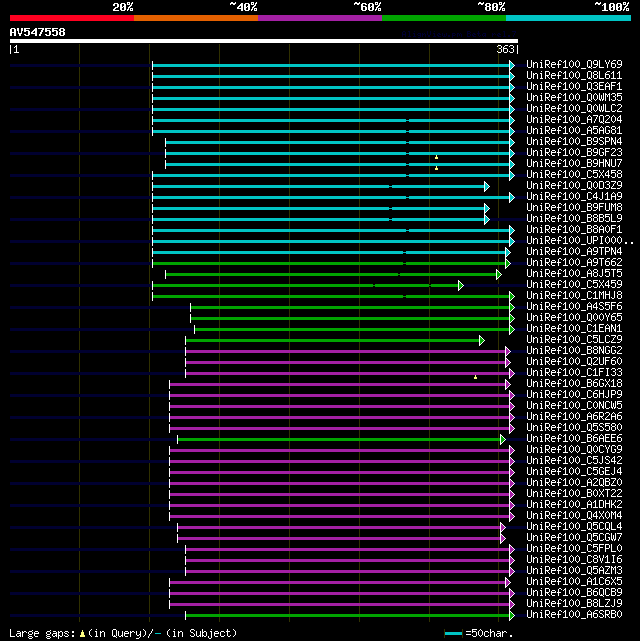
Task: Open the UniRef100_A6SRB0 hit
Action: (x=574, y=615)
